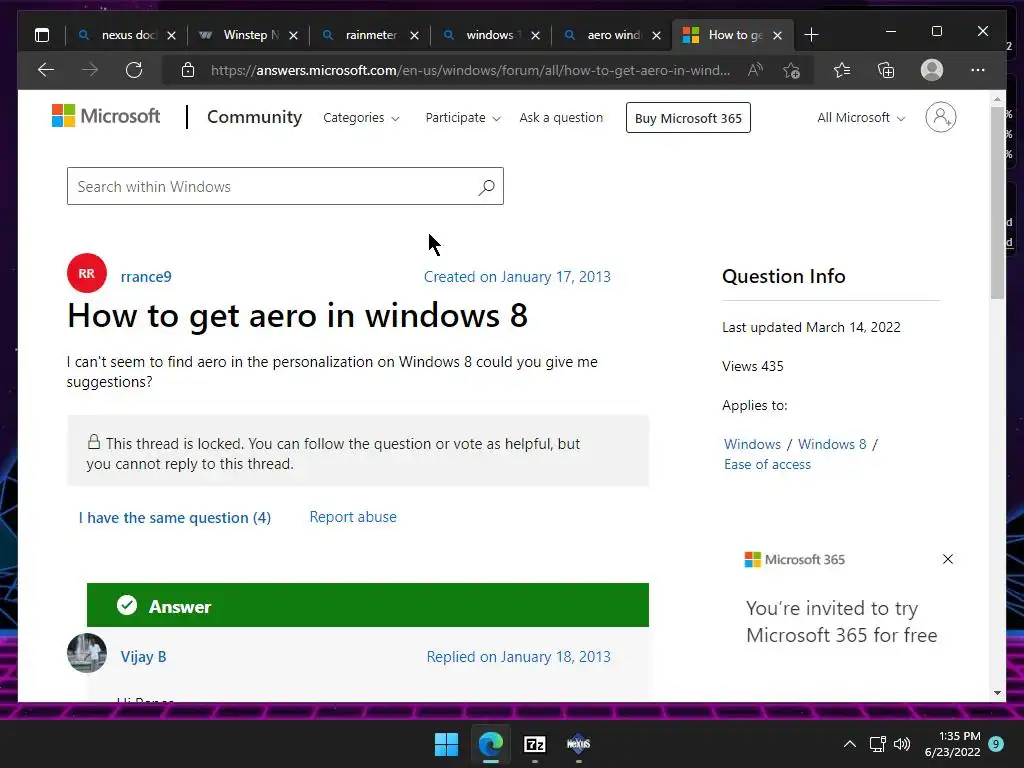Image resolution: width=1024 pixels, height=768 pixels.
Task: Go back to the previous page
Action: click(46, 70)
